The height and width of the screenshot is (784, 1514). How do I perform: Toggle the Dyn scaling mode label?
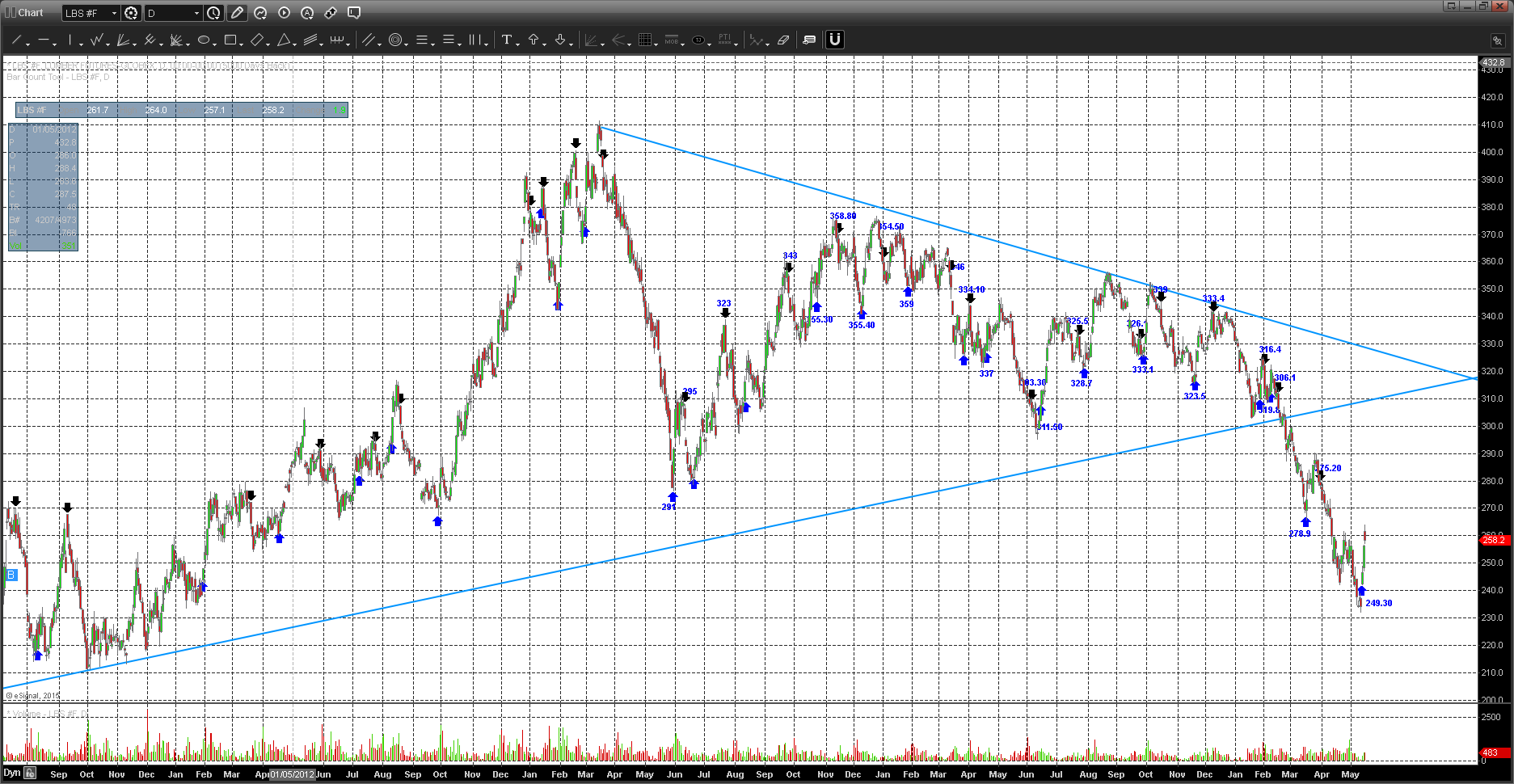coord(11,773)
